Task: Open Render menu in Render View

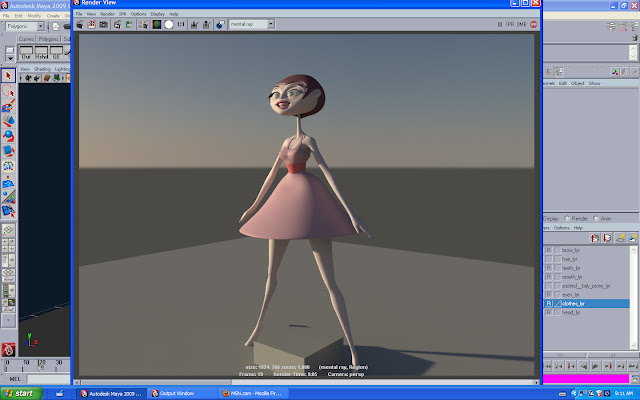Action: tap(107, 14)
